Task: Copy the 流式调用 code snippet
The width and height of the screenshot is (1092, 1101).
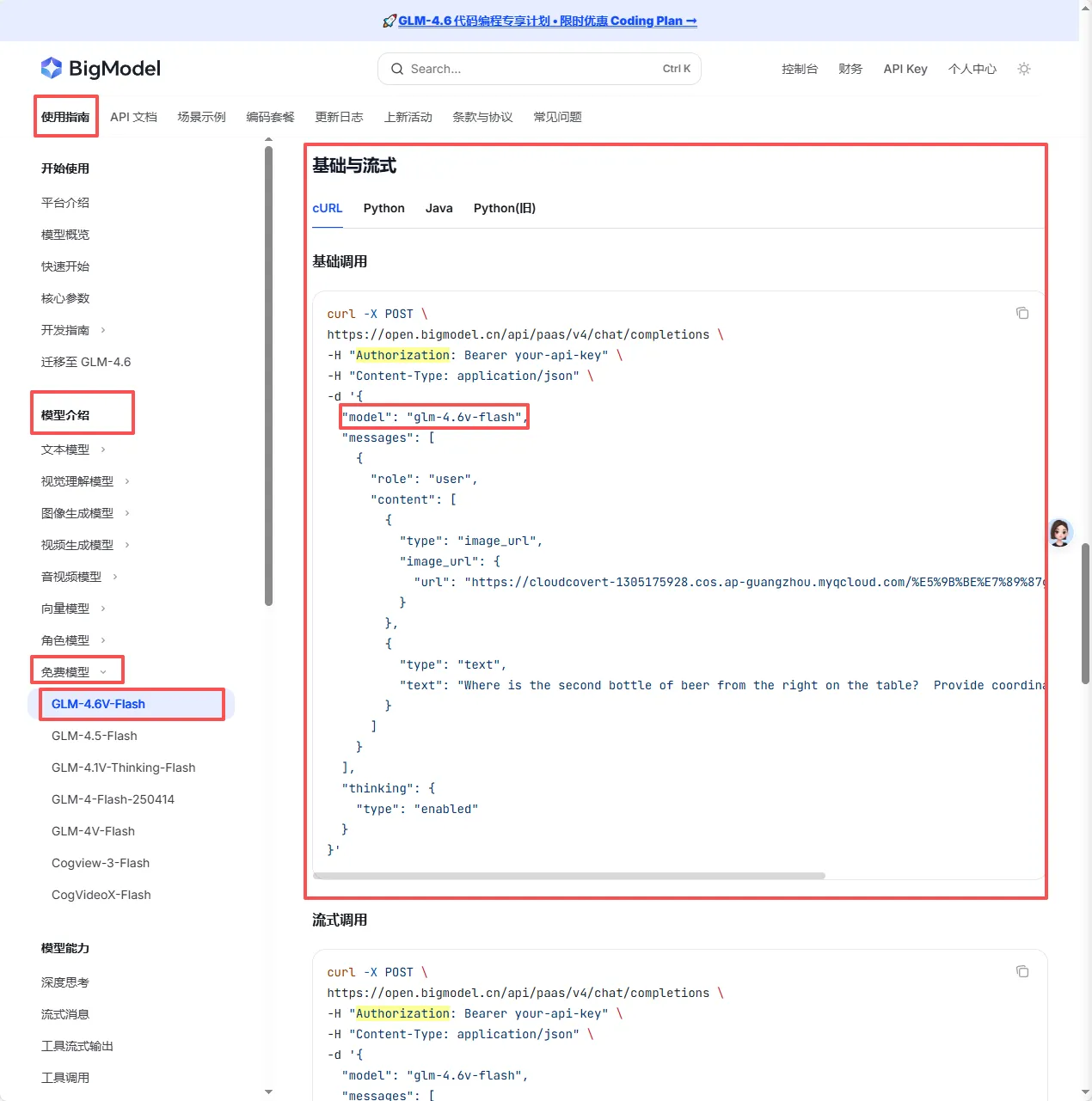Action: (1021, 971)
